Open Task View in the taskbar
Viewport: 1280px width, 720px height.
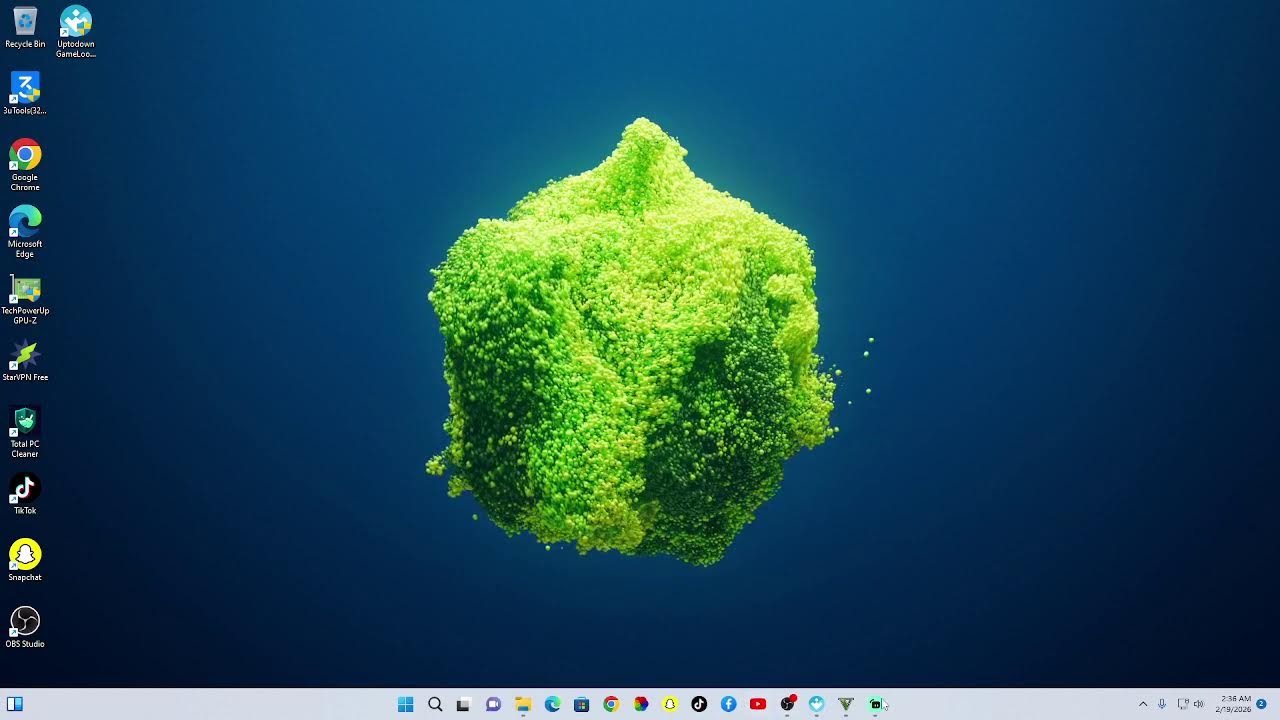pos(463,704)
